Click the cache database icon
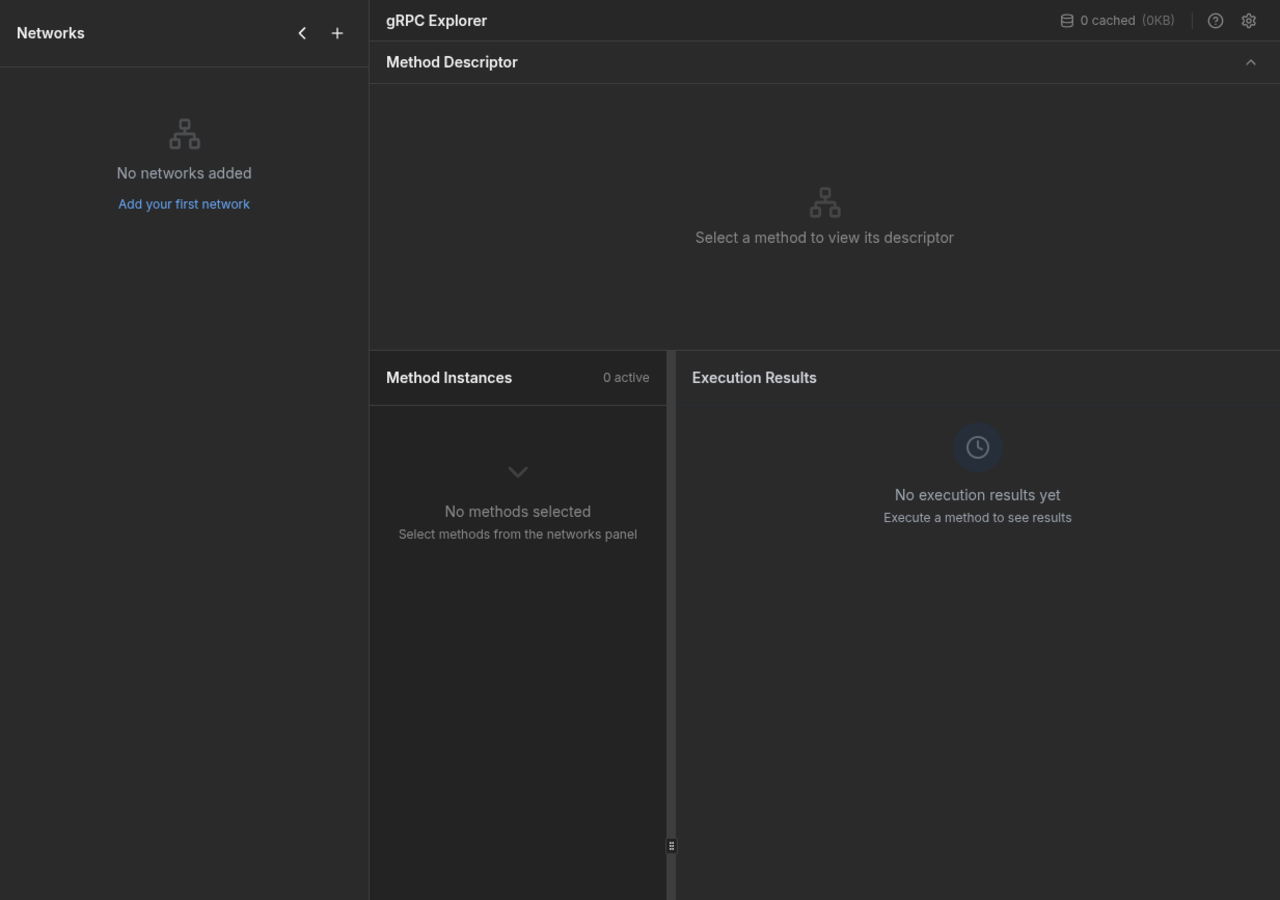 click(1067, 21)
